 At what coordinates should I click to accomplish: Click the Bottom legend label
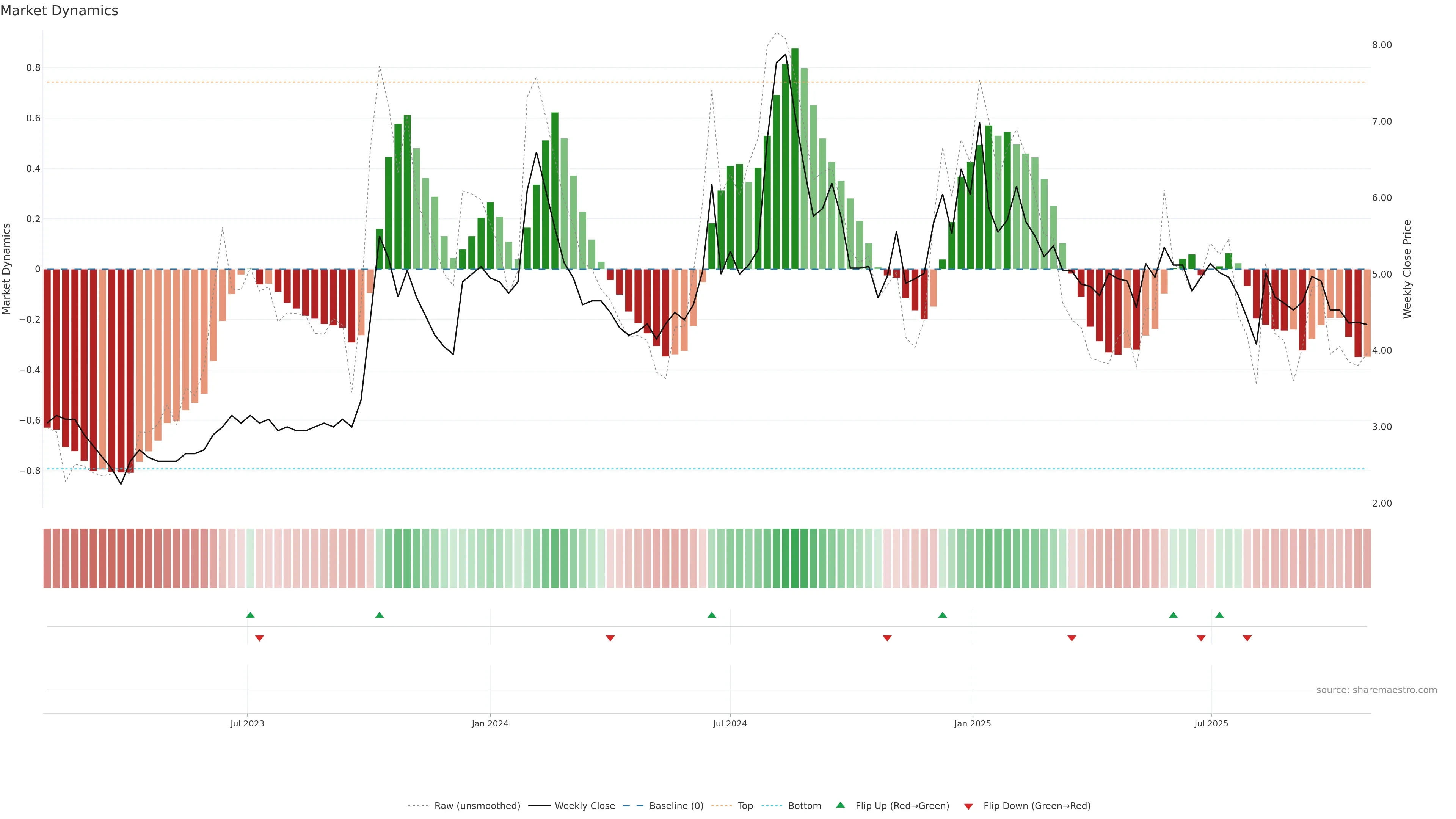click(804, 806)
